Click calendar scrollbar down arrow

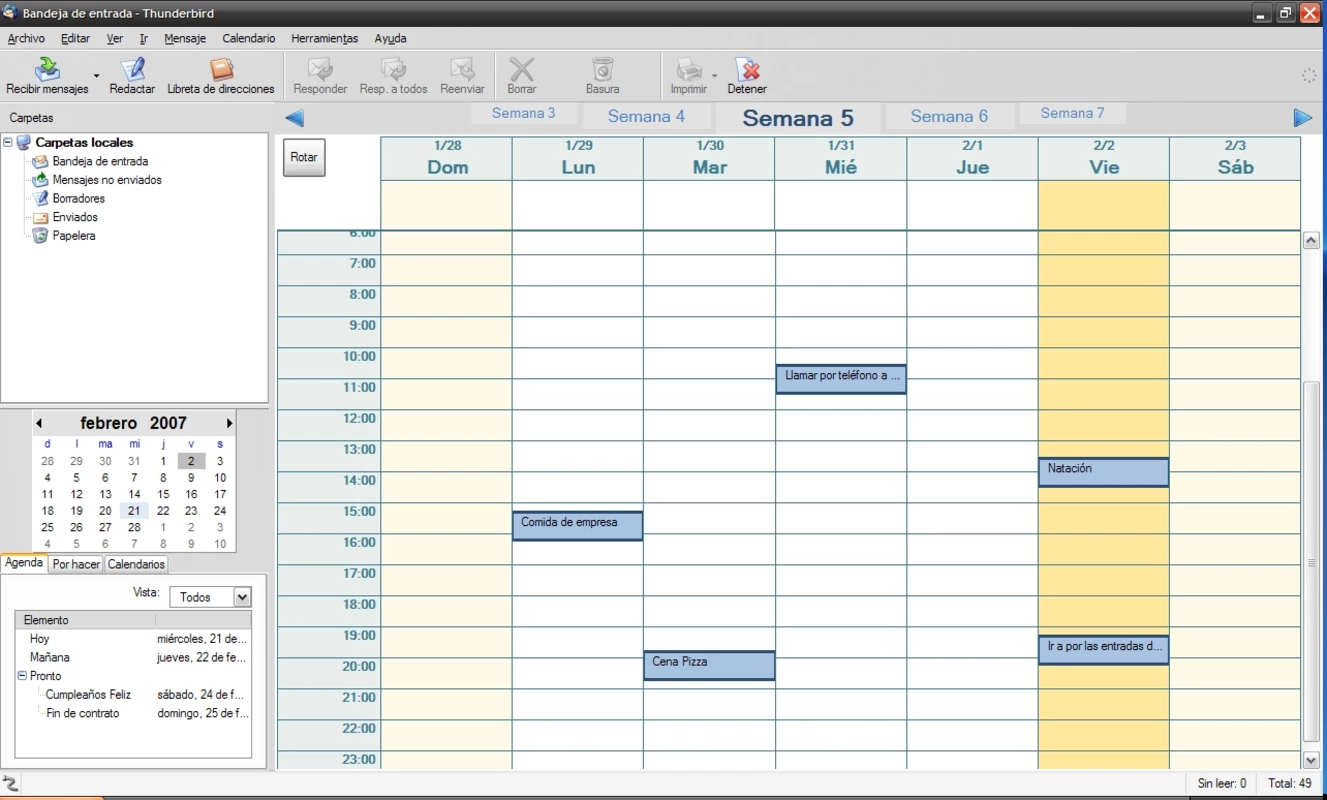[x=1311, y=761]
